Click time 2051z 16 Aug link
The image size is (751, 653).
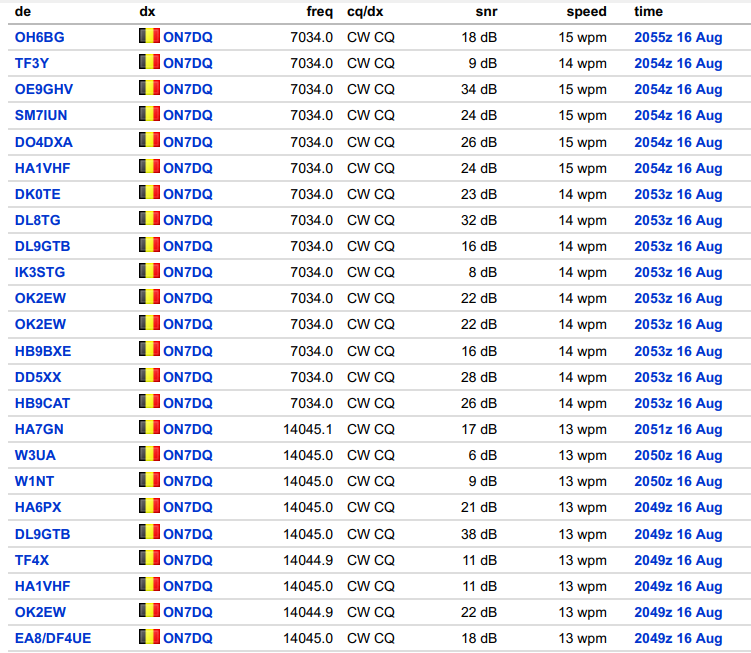tap(678, 429)
